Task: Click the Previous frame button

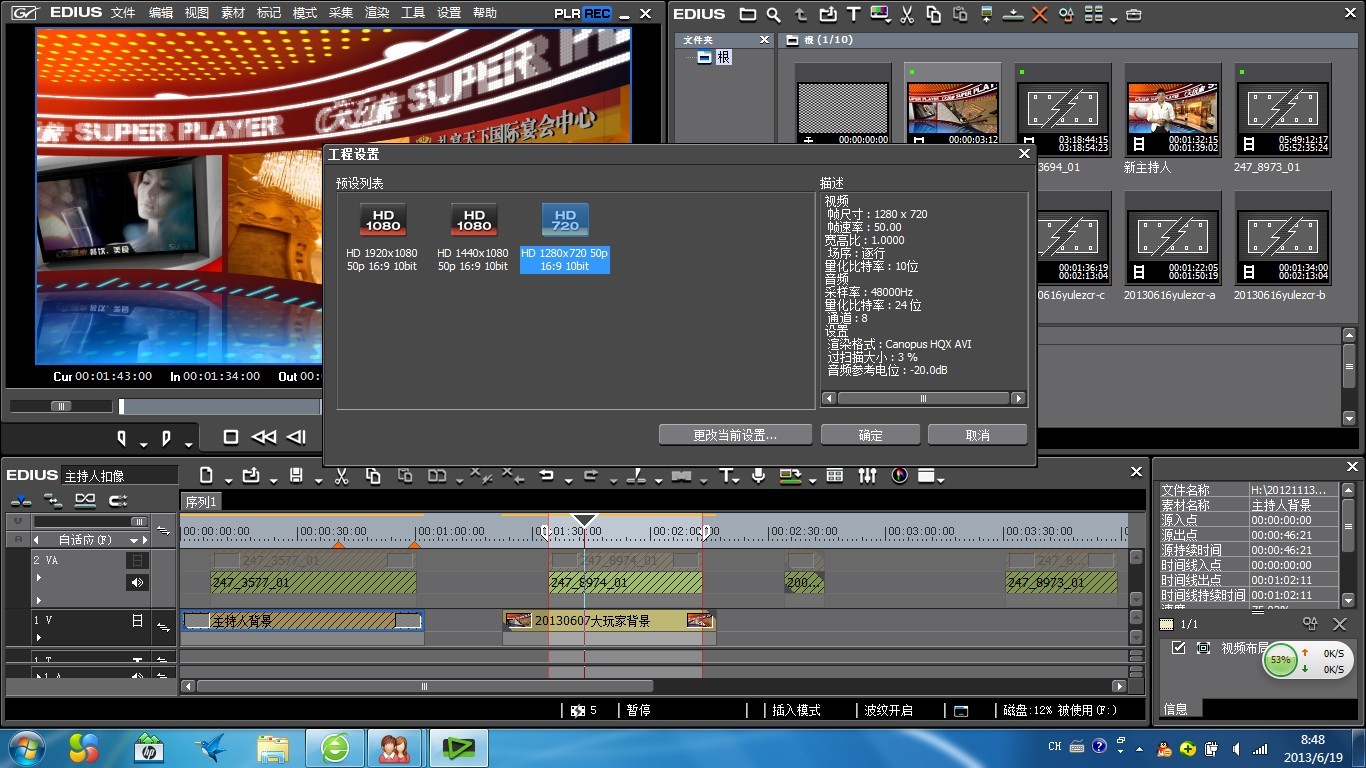Action: click(x=297, y=437)
